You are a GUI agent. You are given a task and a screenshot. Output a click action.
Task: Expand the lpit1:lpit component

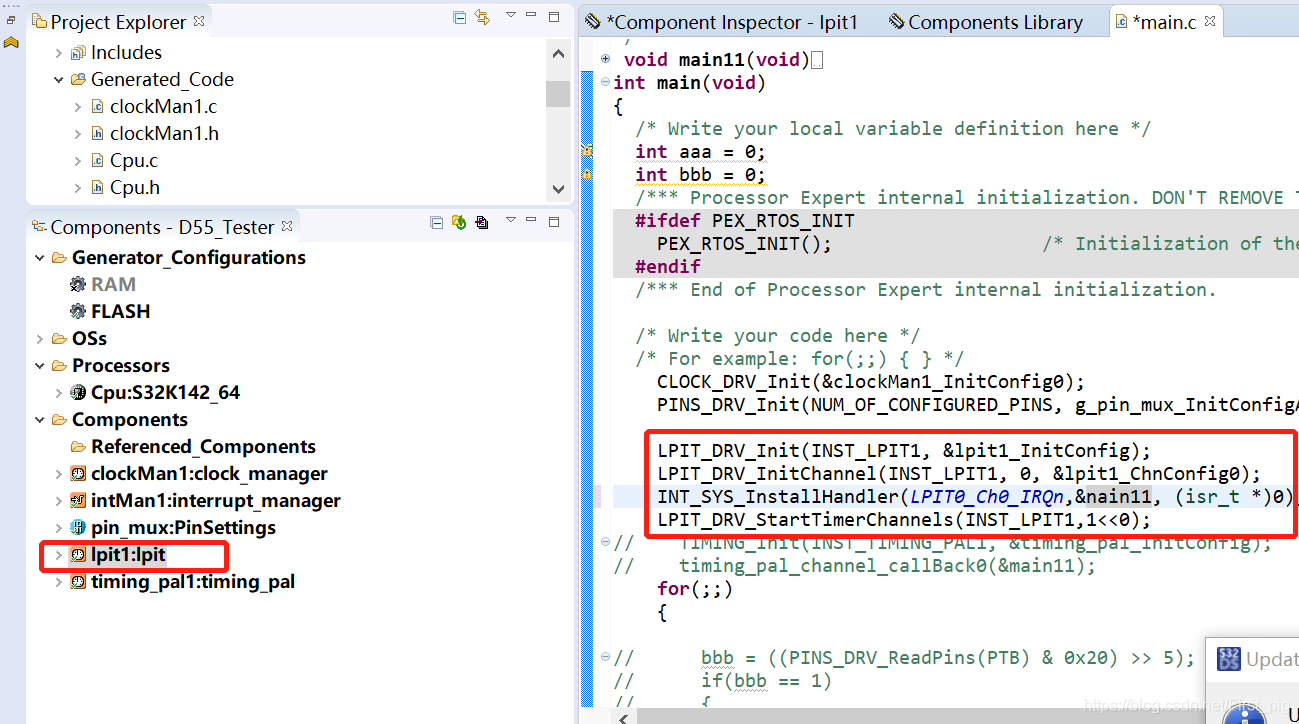58,555
